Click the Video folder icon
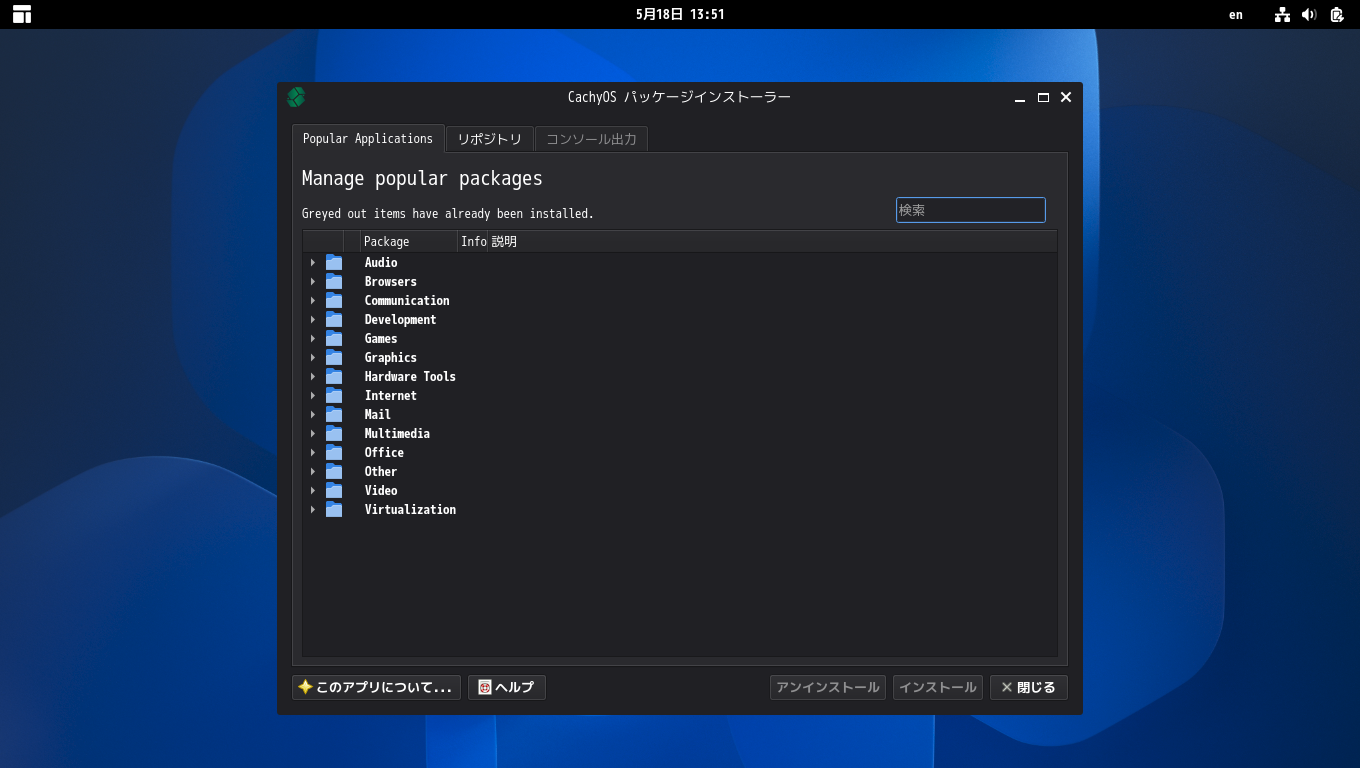 click(334, 490)
